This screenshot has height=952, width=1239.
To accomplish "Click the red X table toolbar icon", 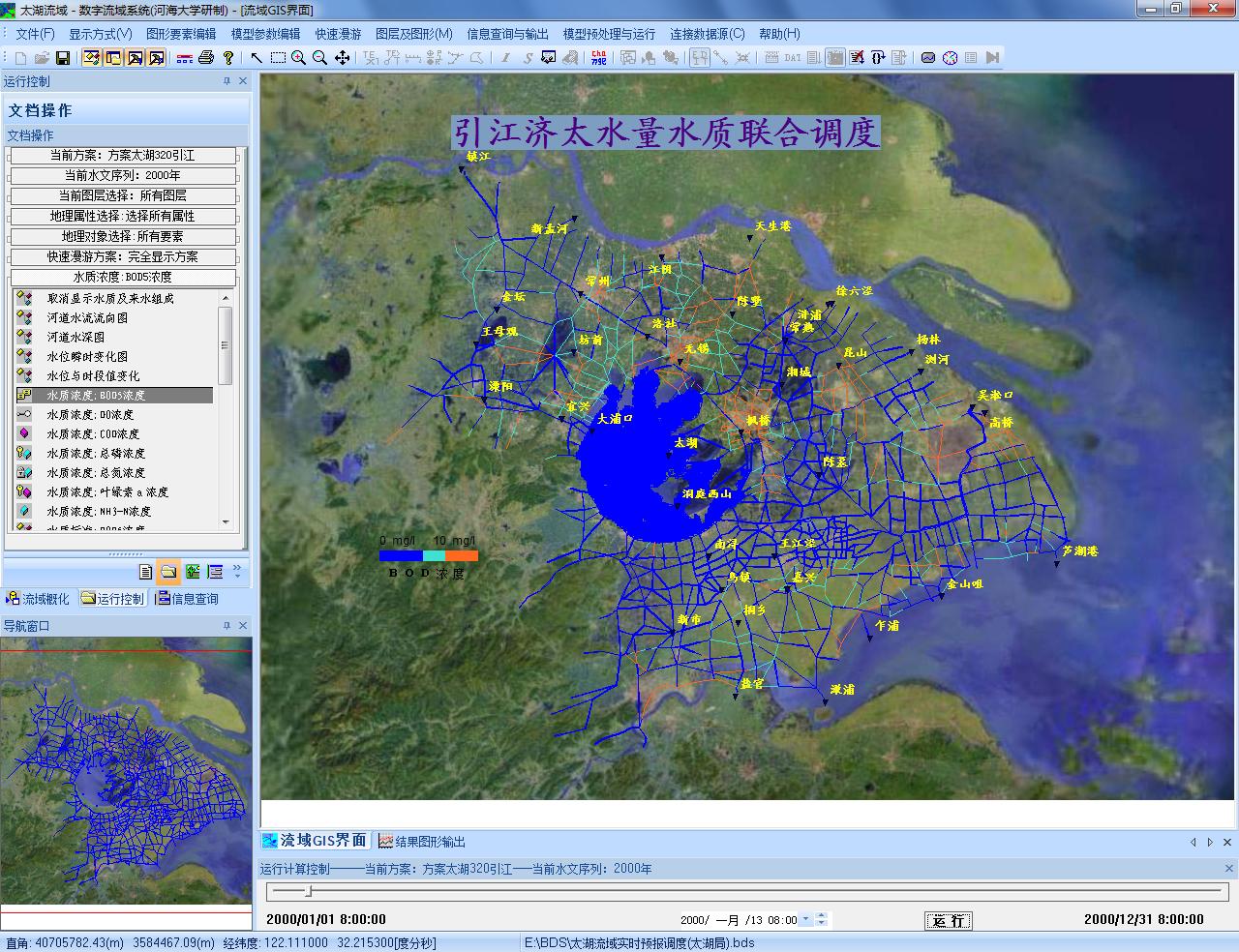I will point(857,58).
